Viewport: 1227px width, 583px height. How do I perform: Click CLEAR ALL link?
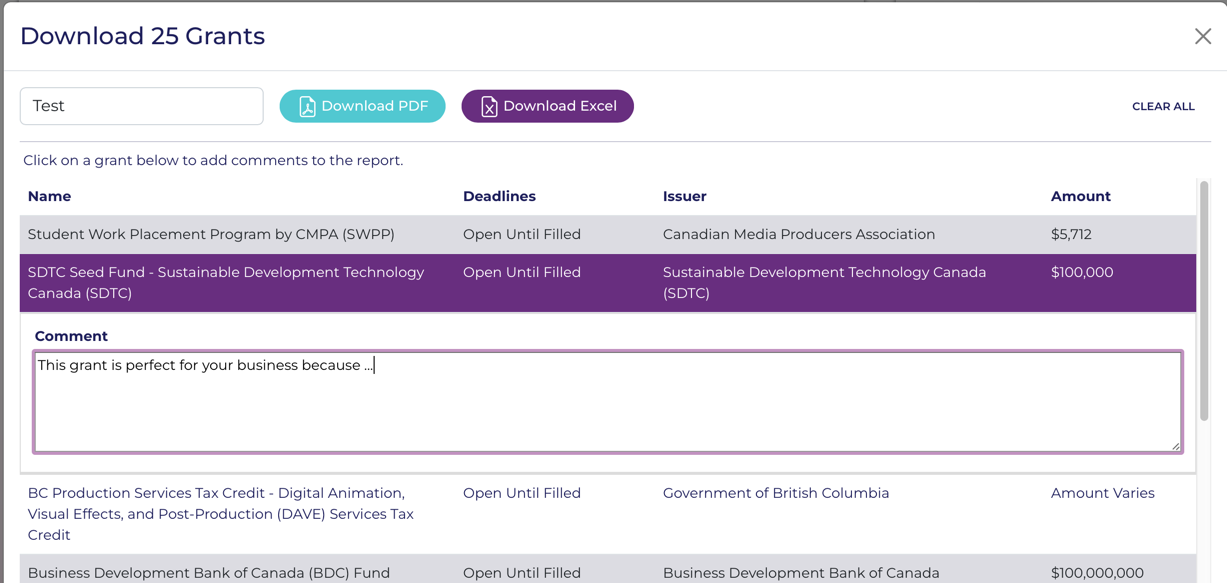(1163, 106)
